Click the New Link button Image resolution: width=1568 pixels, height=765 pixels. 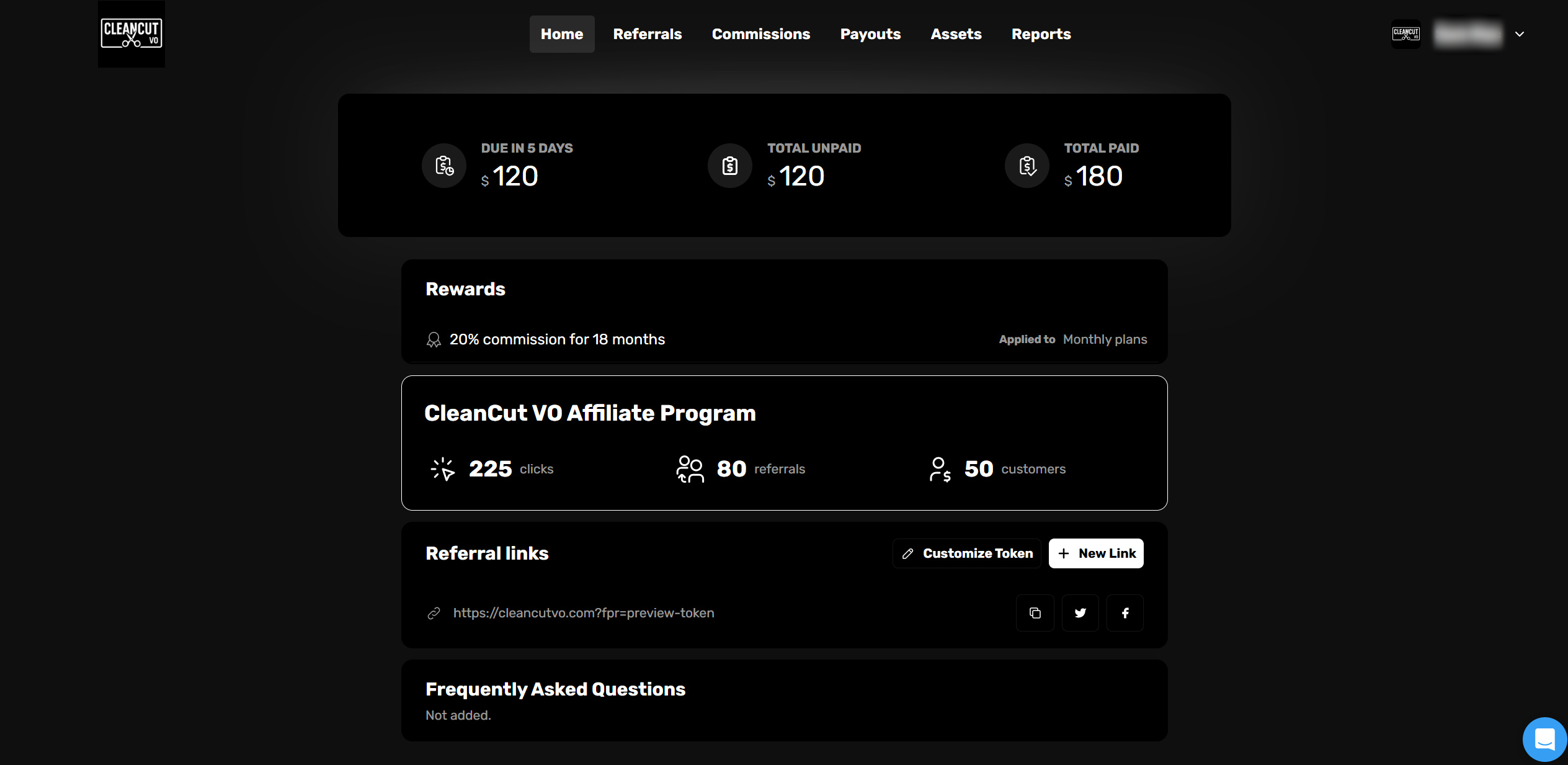(x=1095, y=553)
